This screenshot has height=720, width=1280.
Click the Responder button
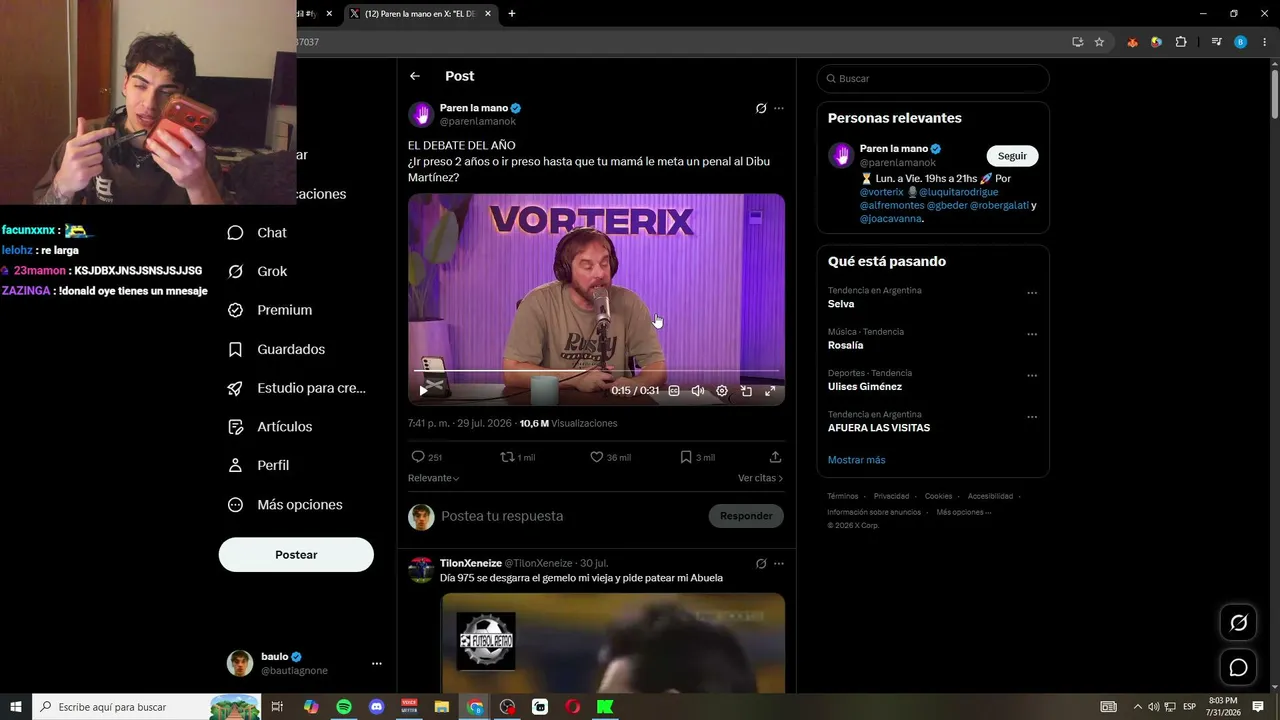[746, 516]
